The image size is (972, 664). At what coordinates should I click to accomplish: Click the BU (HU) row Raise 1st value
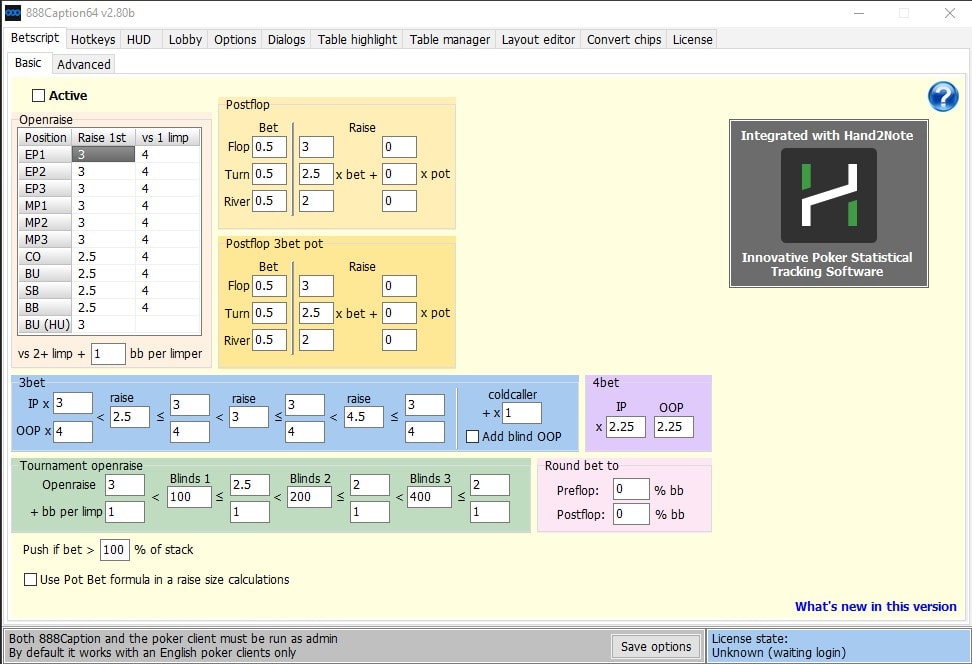tap(104, 325)
